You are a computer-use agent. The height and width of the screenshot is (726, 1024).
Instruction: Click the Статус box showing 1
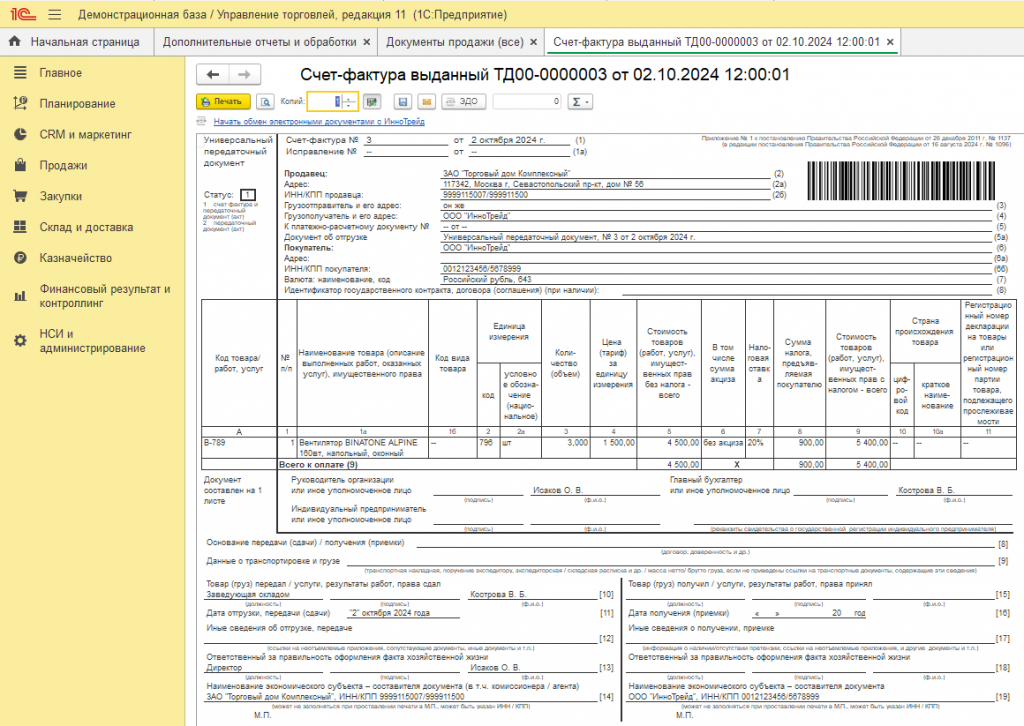248,195
